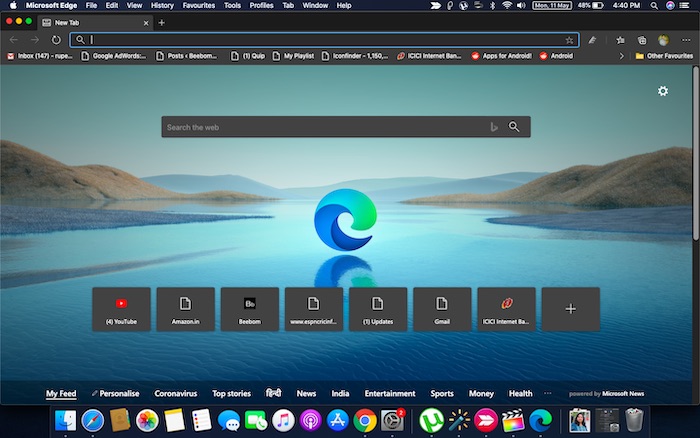Image resolution: width=700 pixels, height=438 pixels.
Task: Switch to the Hindi feed tab
Action: tap(273, 393)
